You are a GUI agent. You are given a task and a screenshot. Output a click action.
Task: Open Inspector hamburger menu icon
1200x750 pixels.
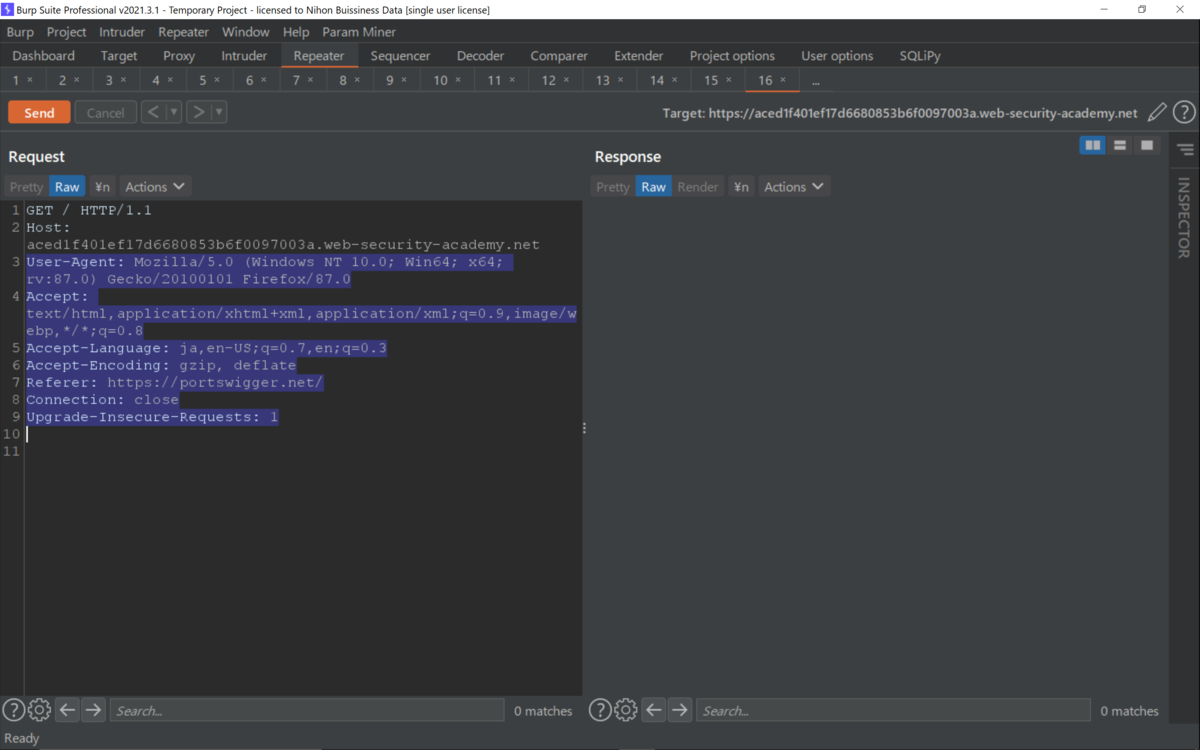coord(1185,150)
